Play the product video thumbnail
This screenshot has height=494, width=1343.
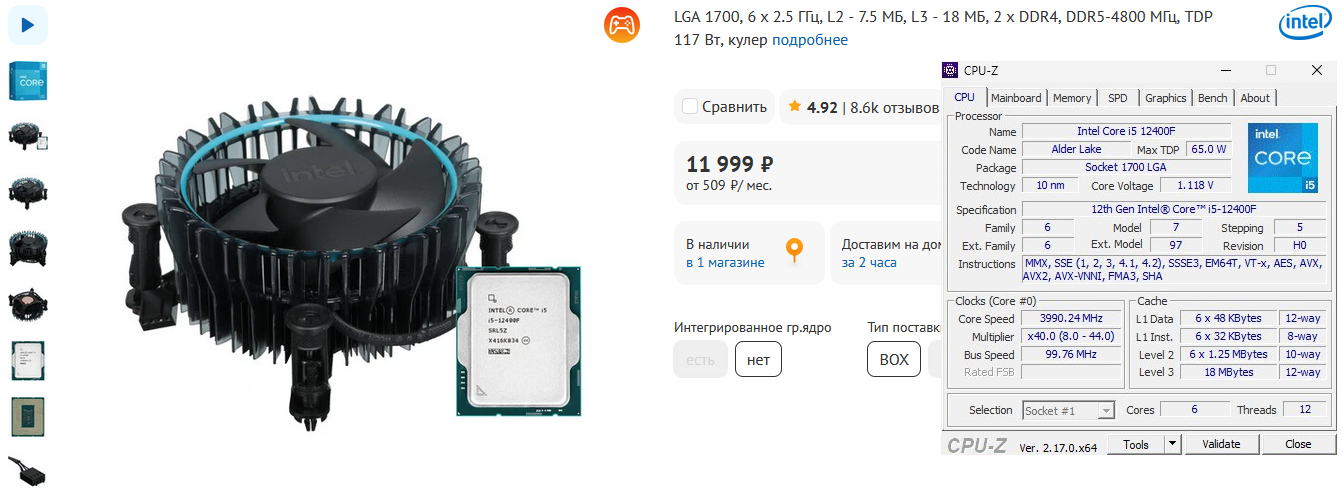tap(28, 24)
